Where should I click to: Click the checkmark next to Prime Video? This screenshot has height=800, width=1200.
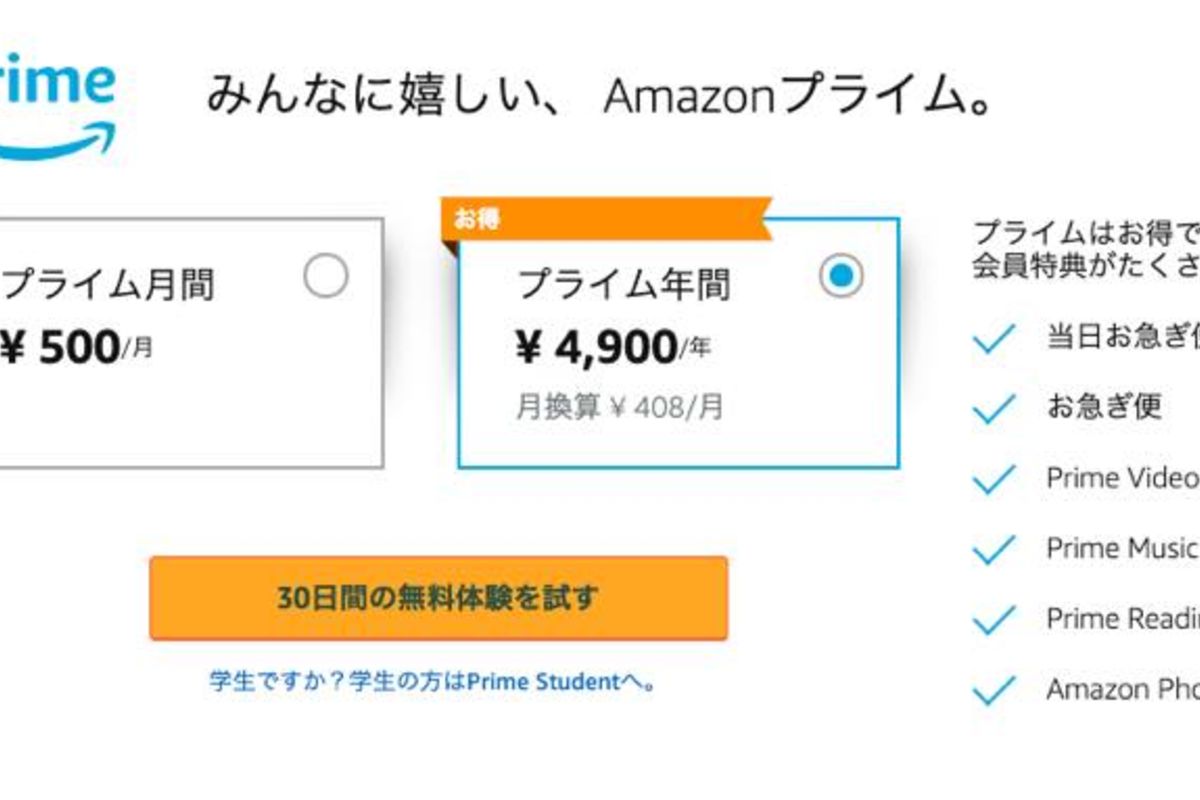point(995,478)
